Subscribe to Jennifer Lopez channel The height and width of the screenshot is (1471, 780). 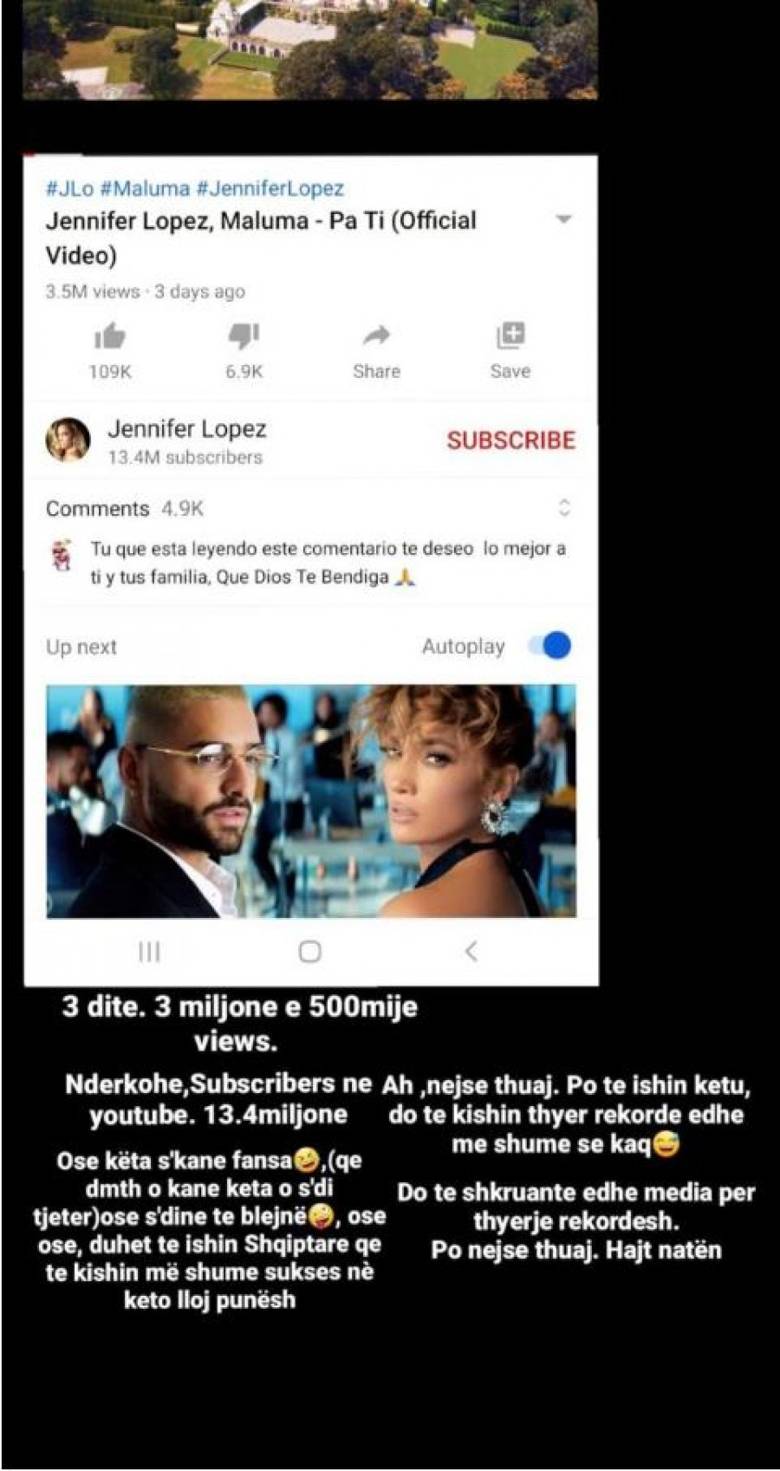511,440
